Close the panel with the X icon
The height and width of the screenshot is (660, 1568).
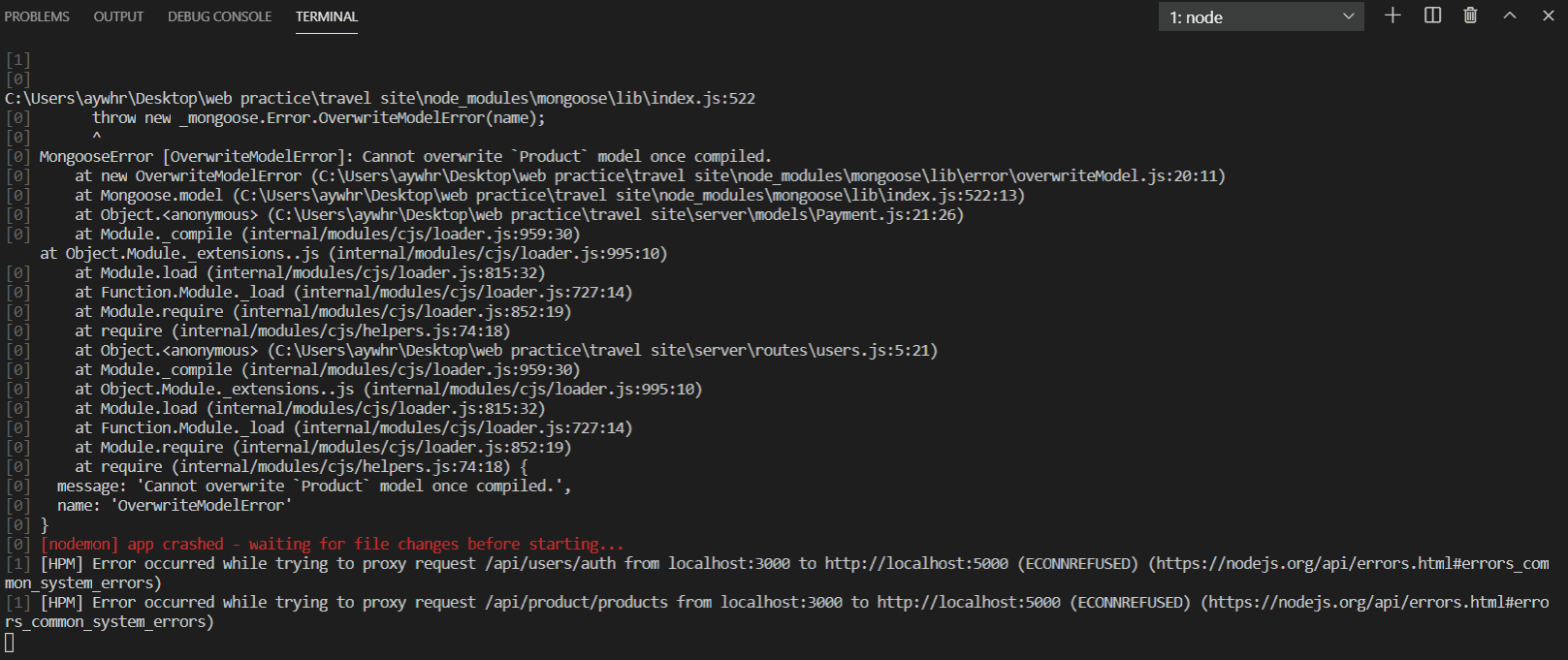pos(1549,16)
